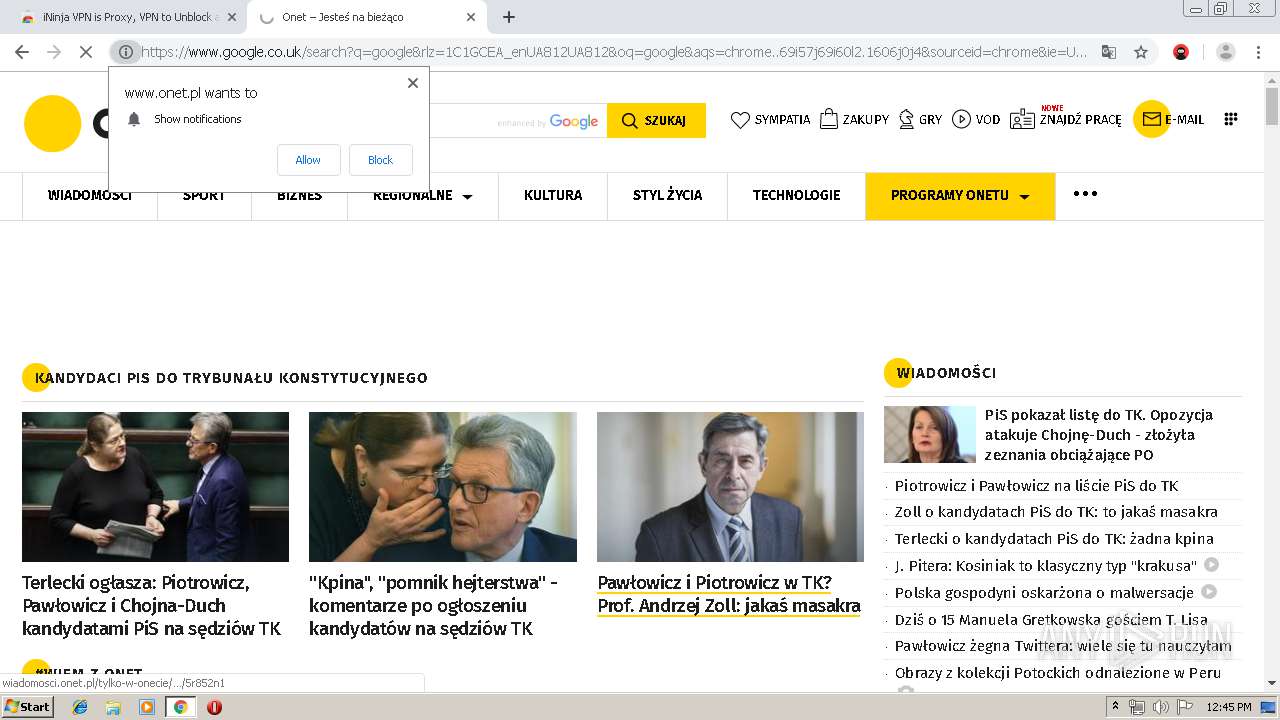Open WIADOMOŚCI sidebar heading
Image resolution: width=1280 pixels, height=720 pixels.
pos(946,373)
